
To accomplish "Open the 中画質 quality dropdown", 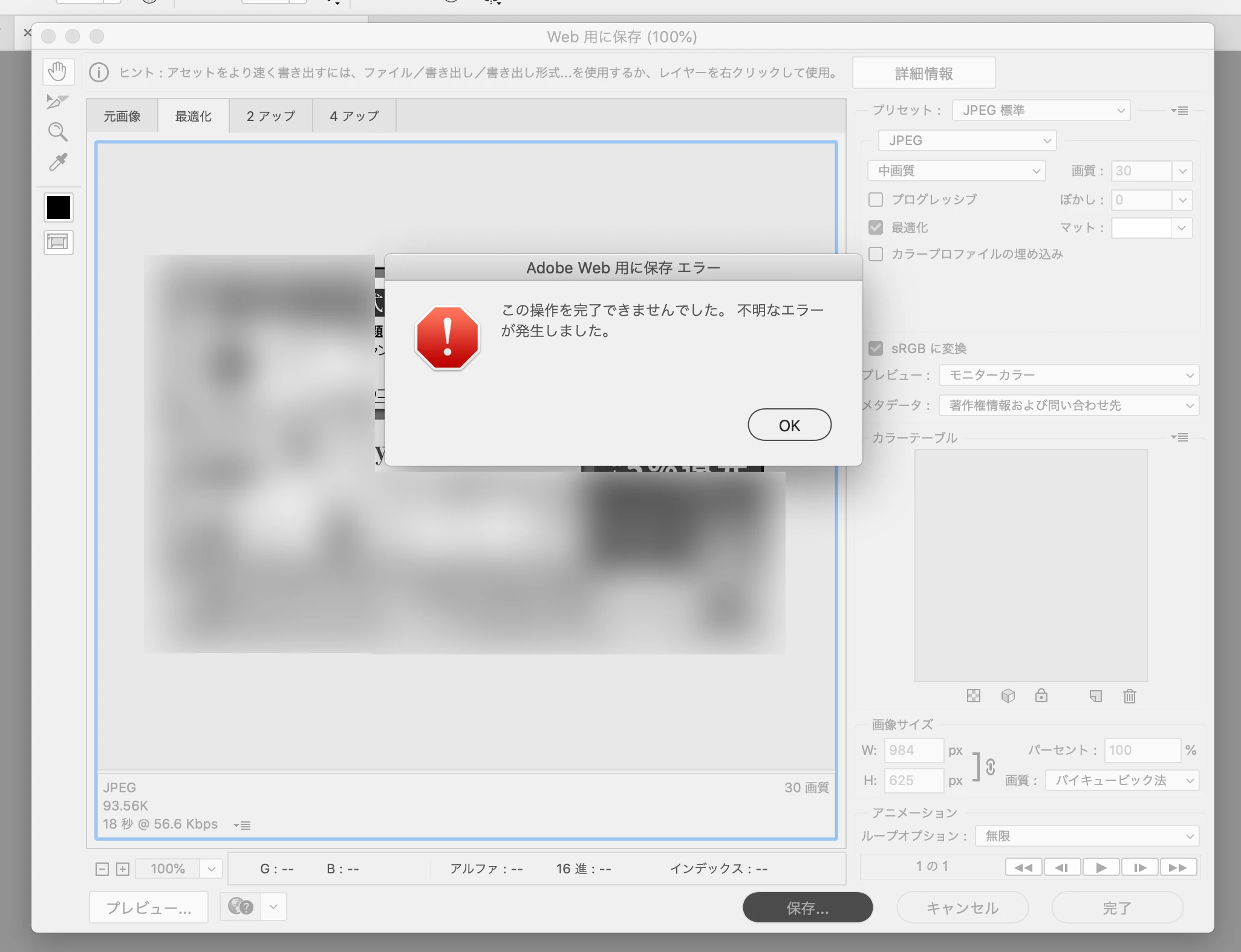I will 956,171.
